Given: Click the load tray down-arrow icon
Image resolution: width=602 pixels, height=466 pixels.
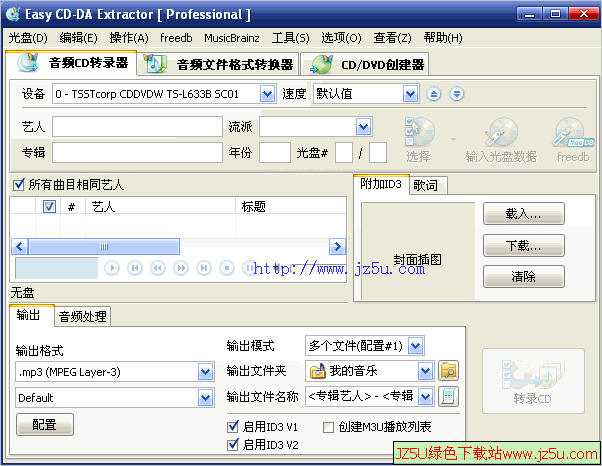Looking at the screenshot, I should (x=457, y=94).
